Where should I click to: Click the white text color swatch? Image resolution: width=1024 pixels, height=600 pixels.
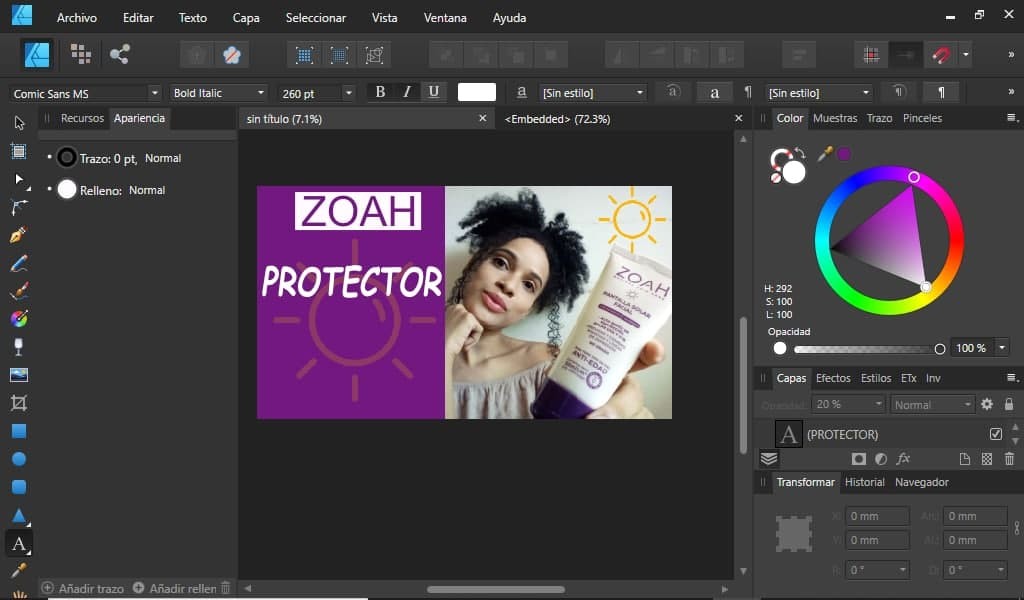(477, 92)
